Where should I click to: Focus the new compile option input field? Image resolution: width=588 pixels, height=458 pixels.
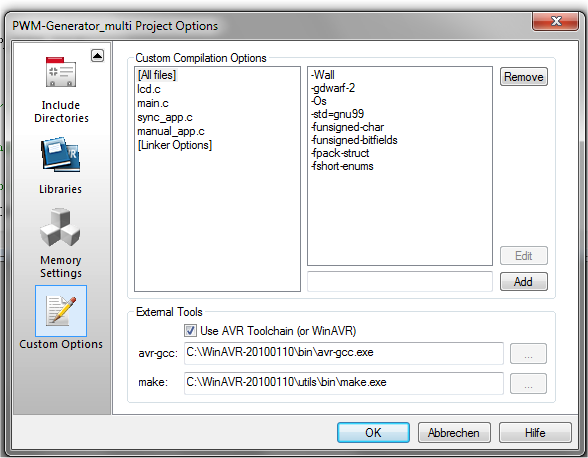coord(400,281)
